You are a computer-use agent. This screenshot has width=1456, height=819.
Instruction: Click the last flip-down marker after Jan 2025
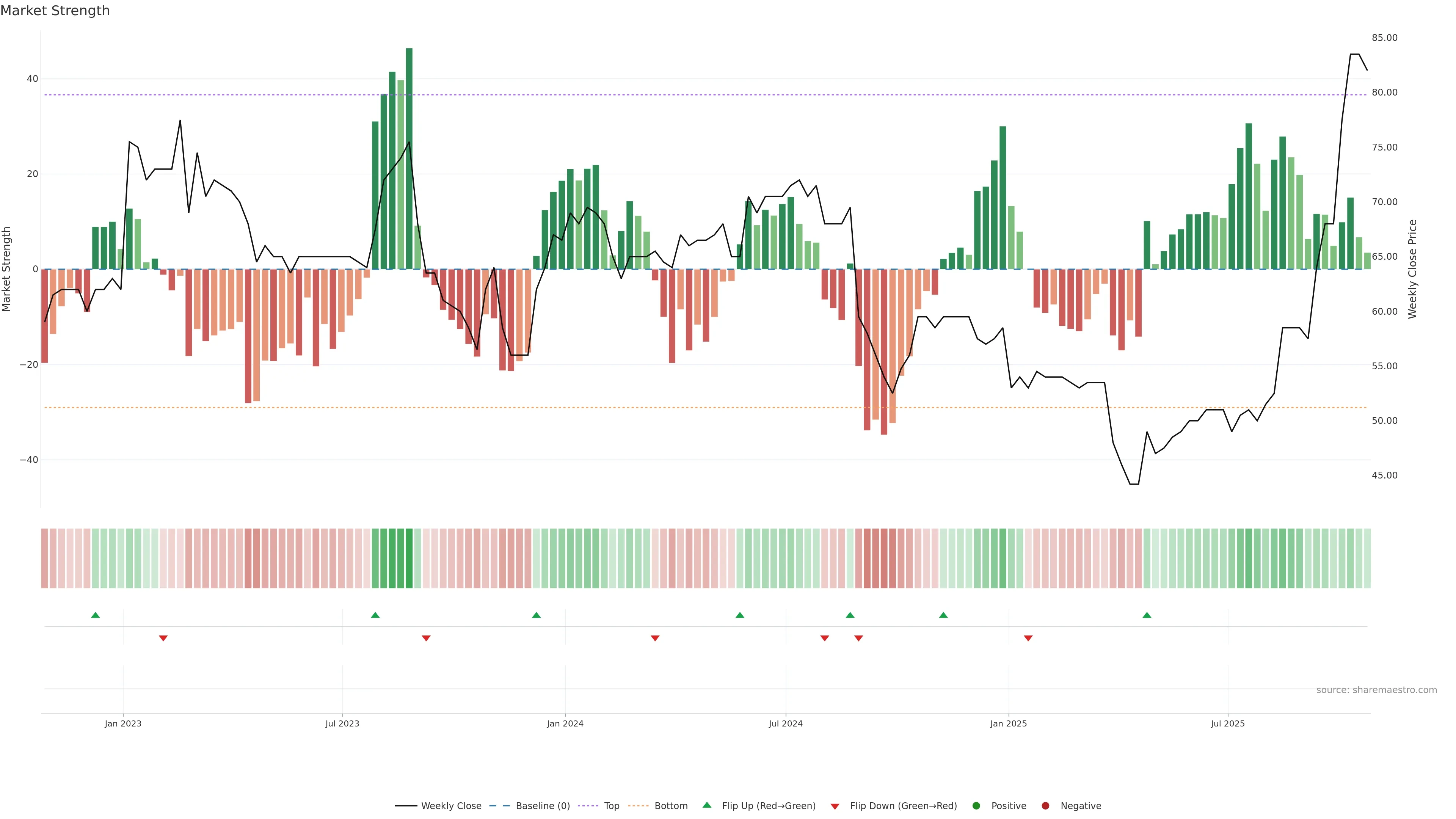[1028, 638]
